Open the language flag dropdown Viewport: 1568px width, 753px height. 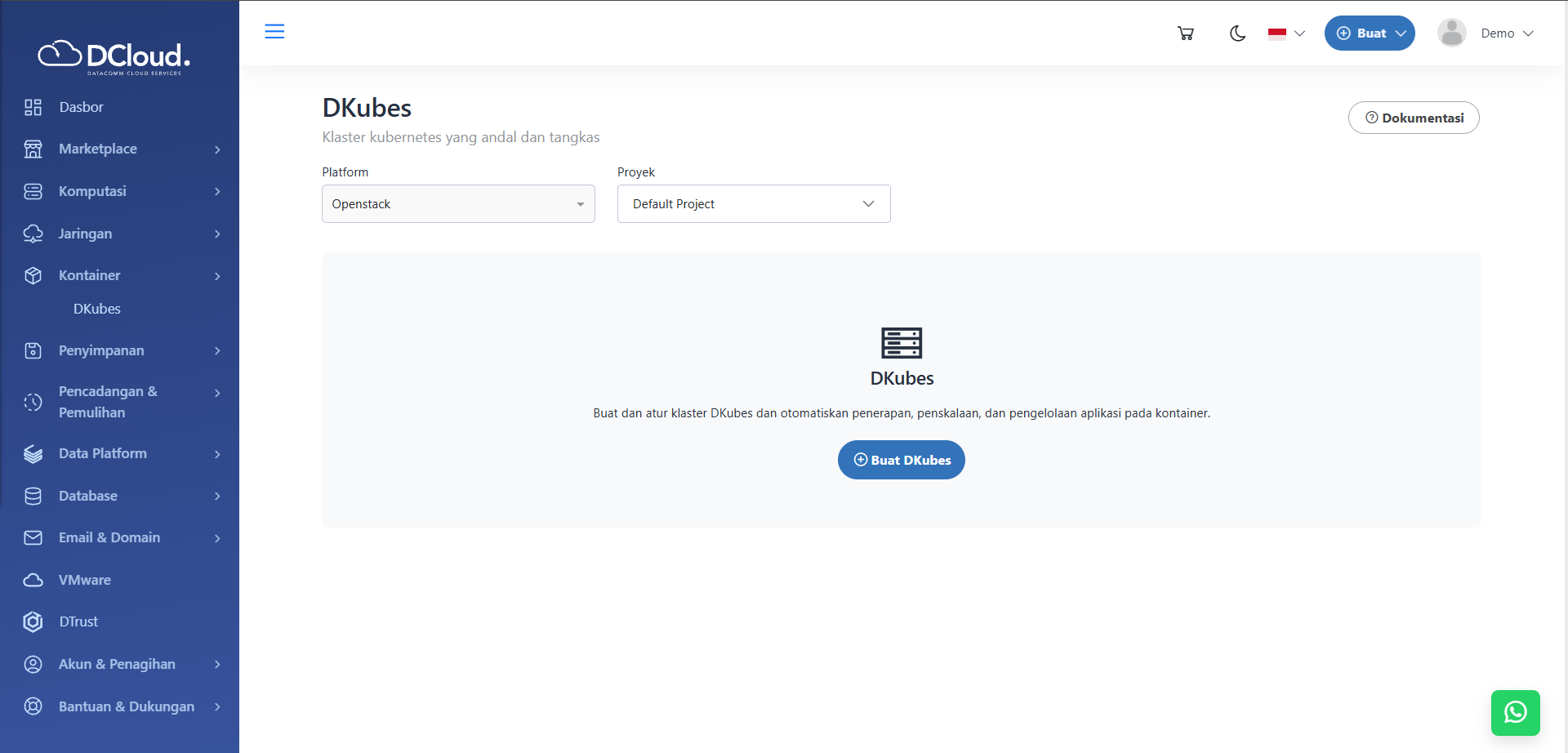point(1286,33)
